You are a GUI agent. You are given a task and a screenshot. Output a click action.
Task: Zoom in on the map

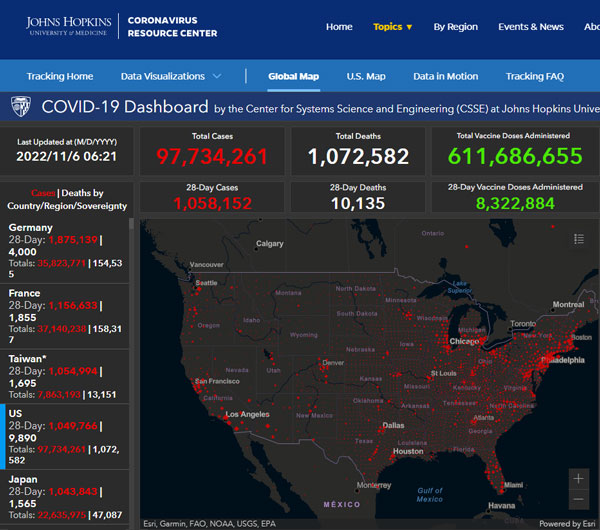(x=578, y=478)
